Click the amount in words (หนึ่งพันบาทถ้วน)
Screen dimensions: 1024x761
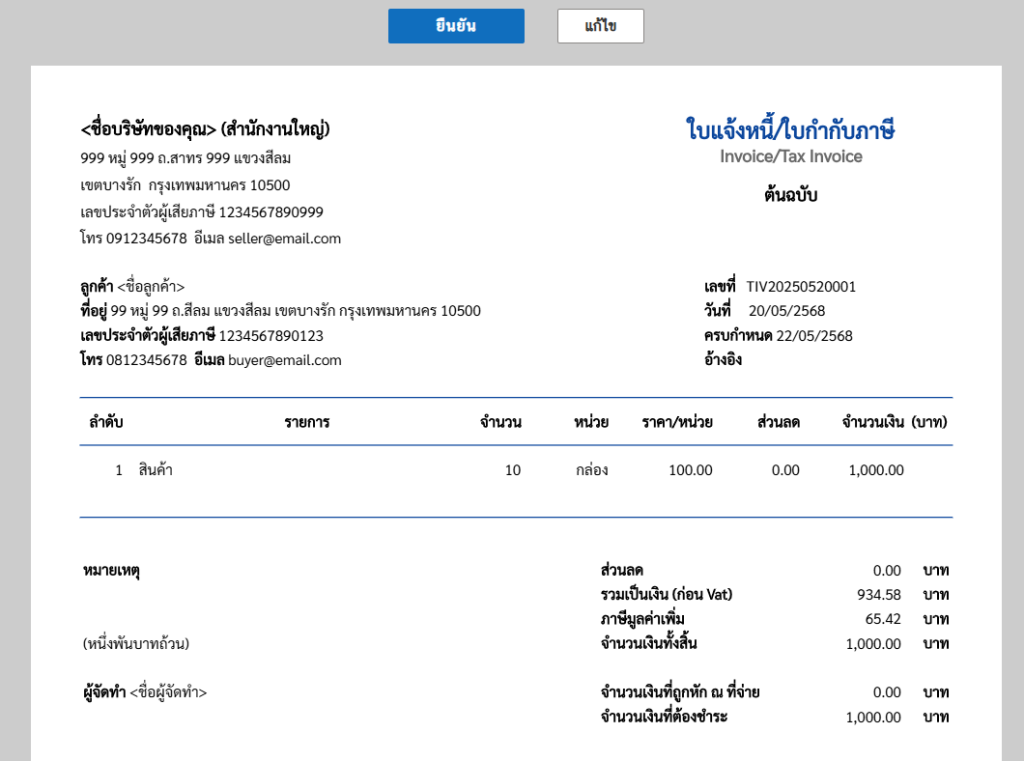tap(136, 644)
